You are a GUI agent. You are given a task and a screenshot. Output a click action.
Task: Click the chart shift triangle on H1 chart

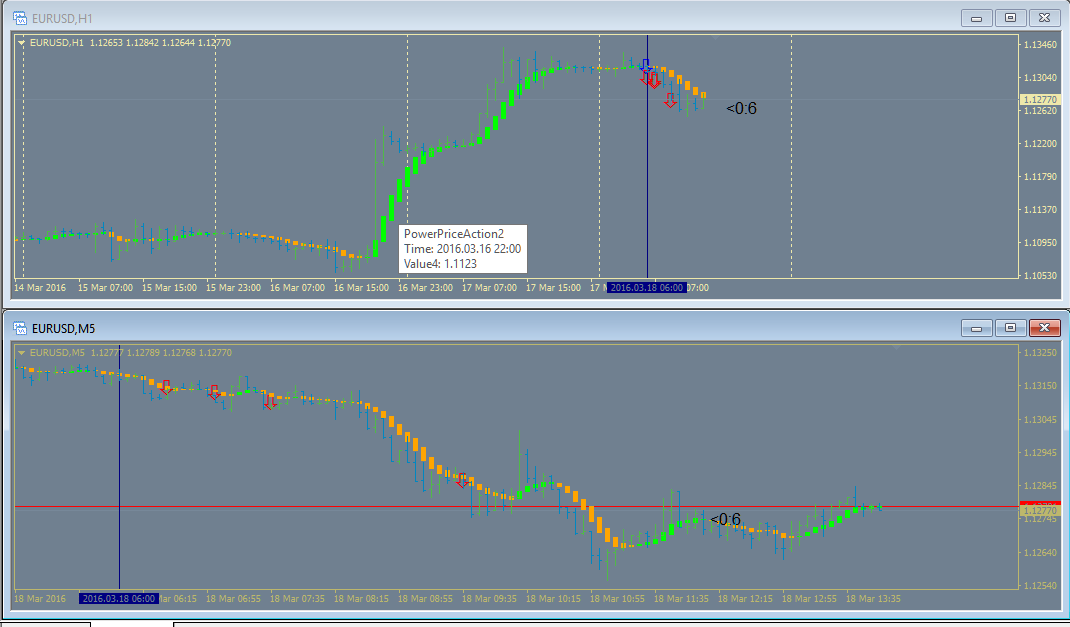716,38
